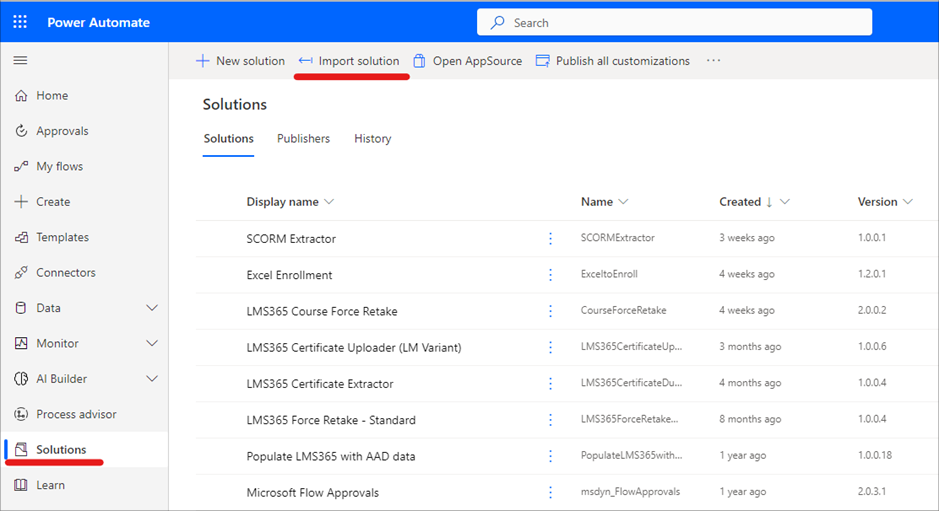Click into the Search box
This screenshot has height=511, width=939.
(x=674, y=22)
